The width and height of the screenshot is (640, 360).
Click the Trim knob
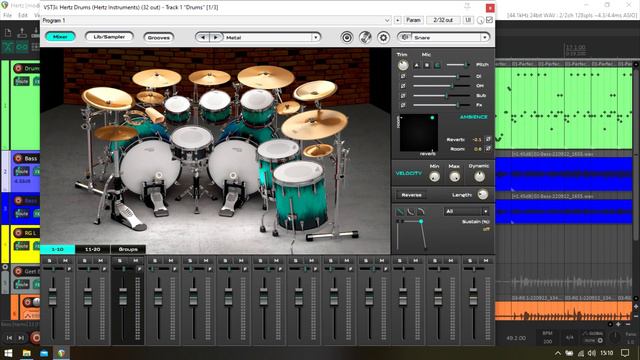point(403,65)
